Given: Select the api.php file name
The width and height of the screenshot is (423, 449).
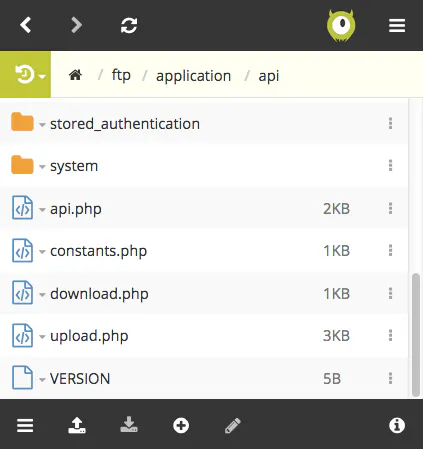Looking at the screenshot, I should (x=76, y=210).
